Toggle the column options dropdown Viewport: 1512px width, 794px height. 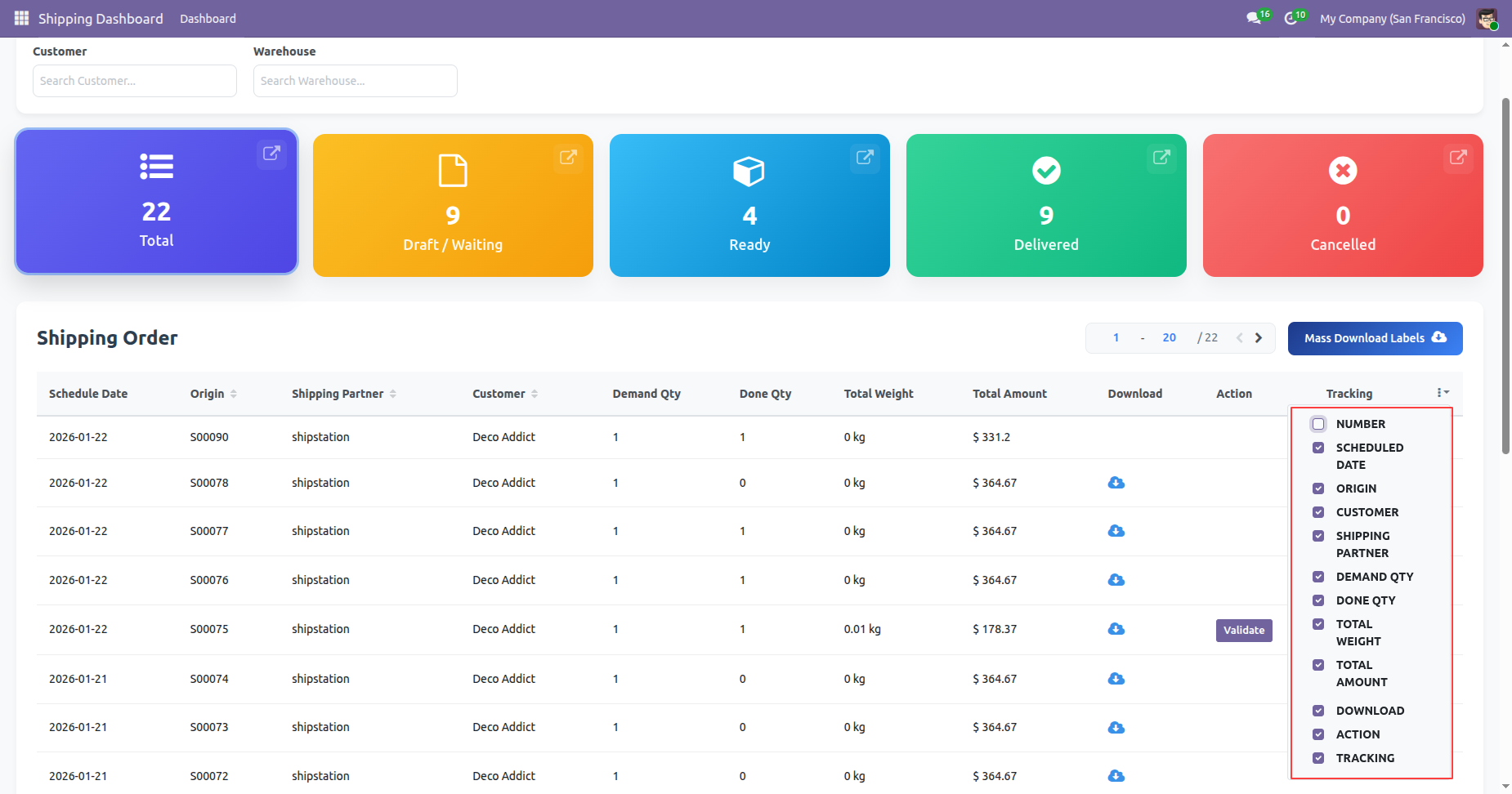(x=1443, y=393)
